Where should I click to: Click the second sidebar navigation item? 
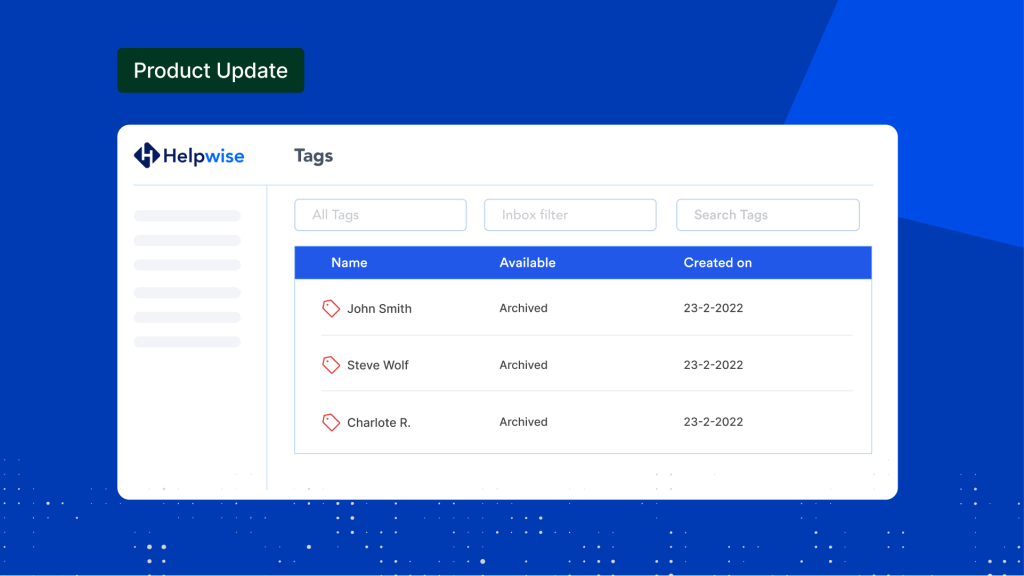(186, 240)
